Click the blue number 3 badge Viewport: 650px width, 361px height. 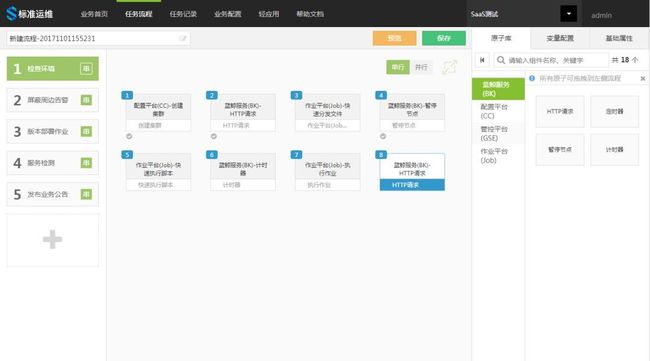296,95
